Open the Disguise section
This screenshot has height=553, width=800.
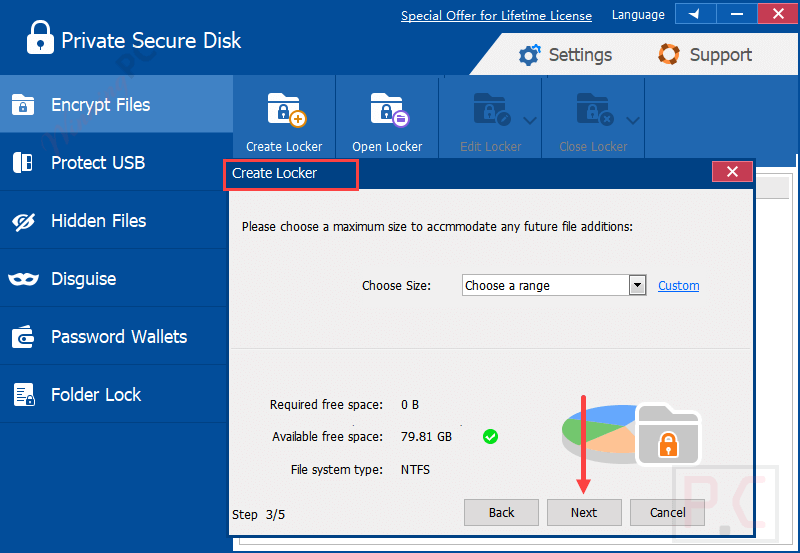tap(113, 279)
